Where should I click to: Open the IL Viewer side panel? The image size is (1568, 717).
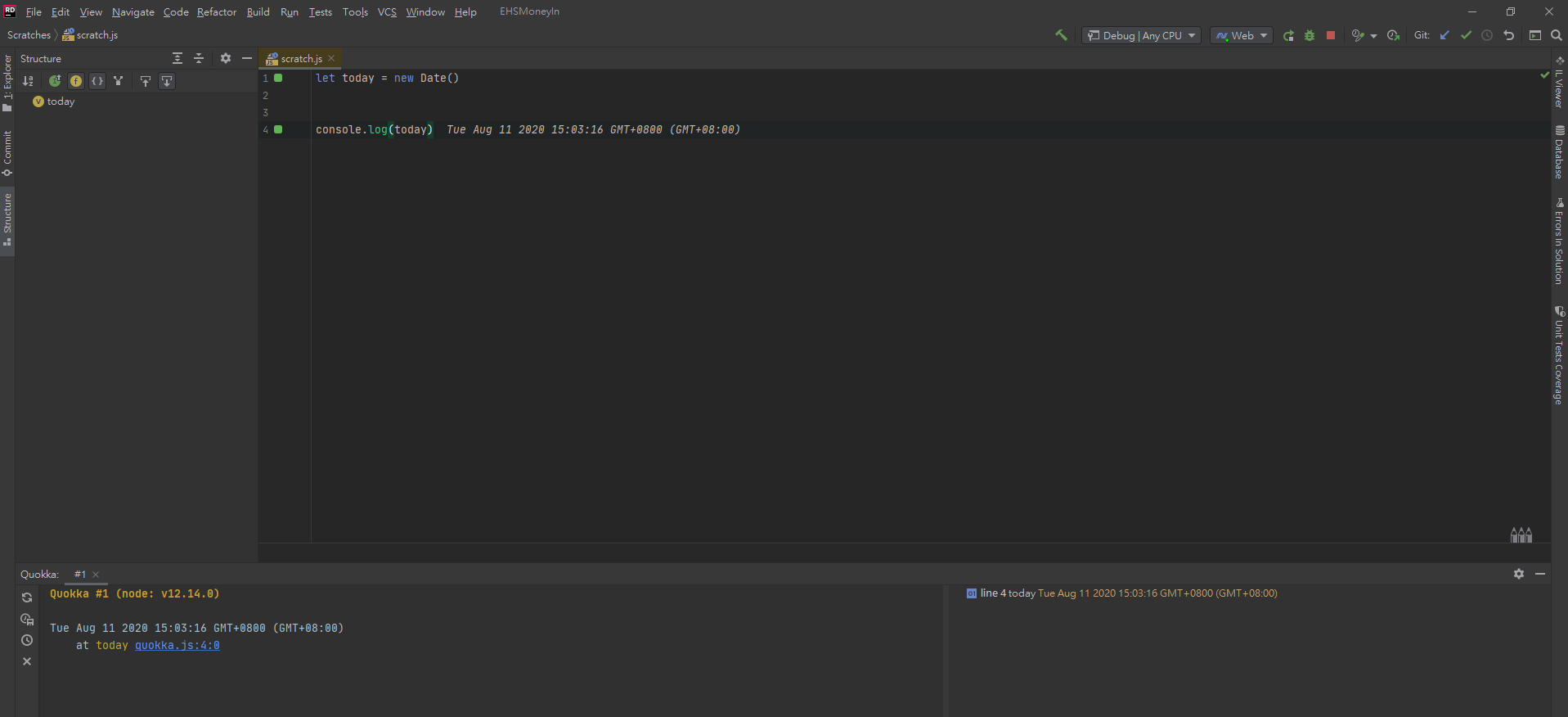click(1559, 82)
